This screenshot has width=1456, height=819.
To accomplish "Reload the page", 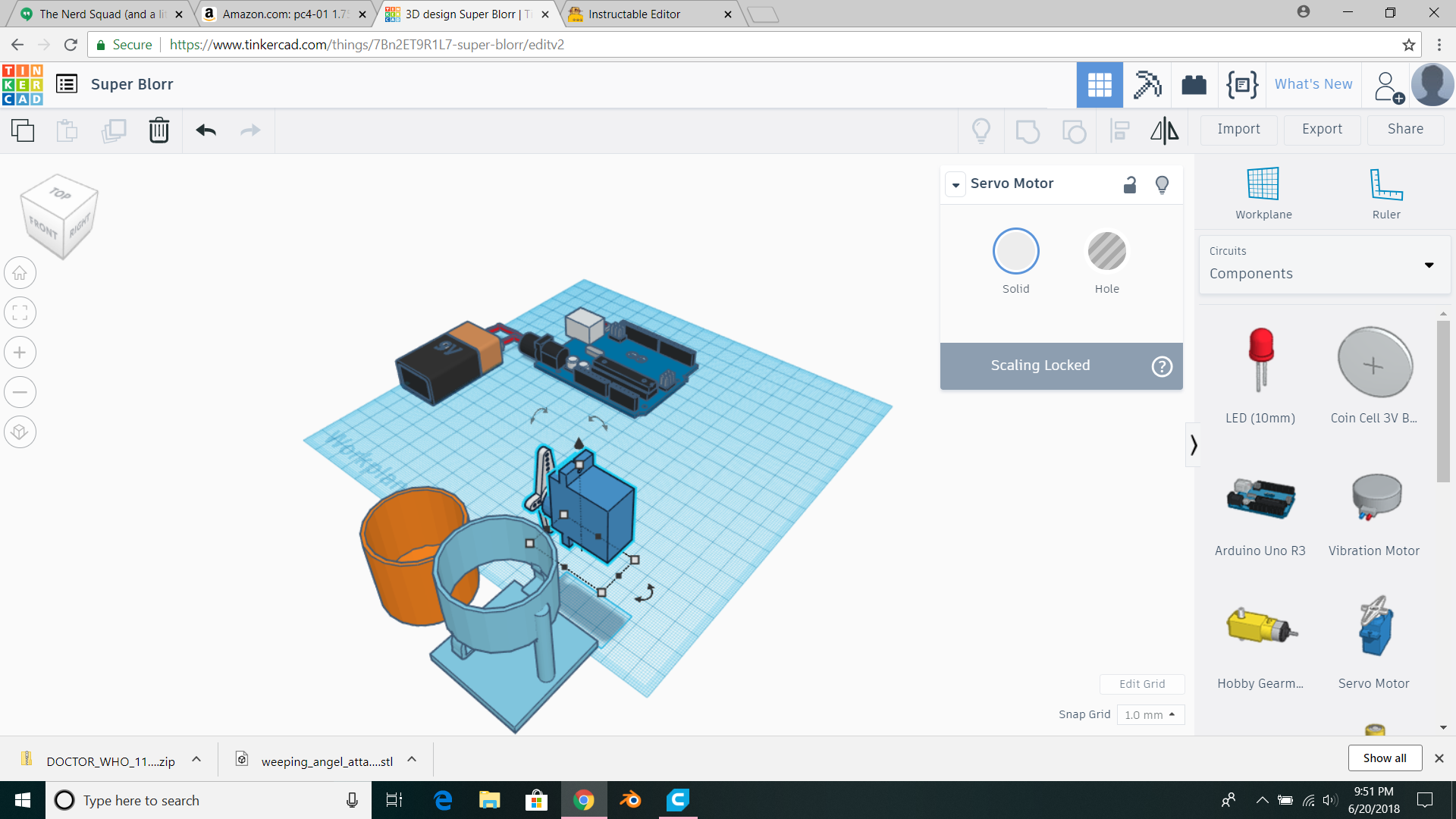I will click(71, 45).
